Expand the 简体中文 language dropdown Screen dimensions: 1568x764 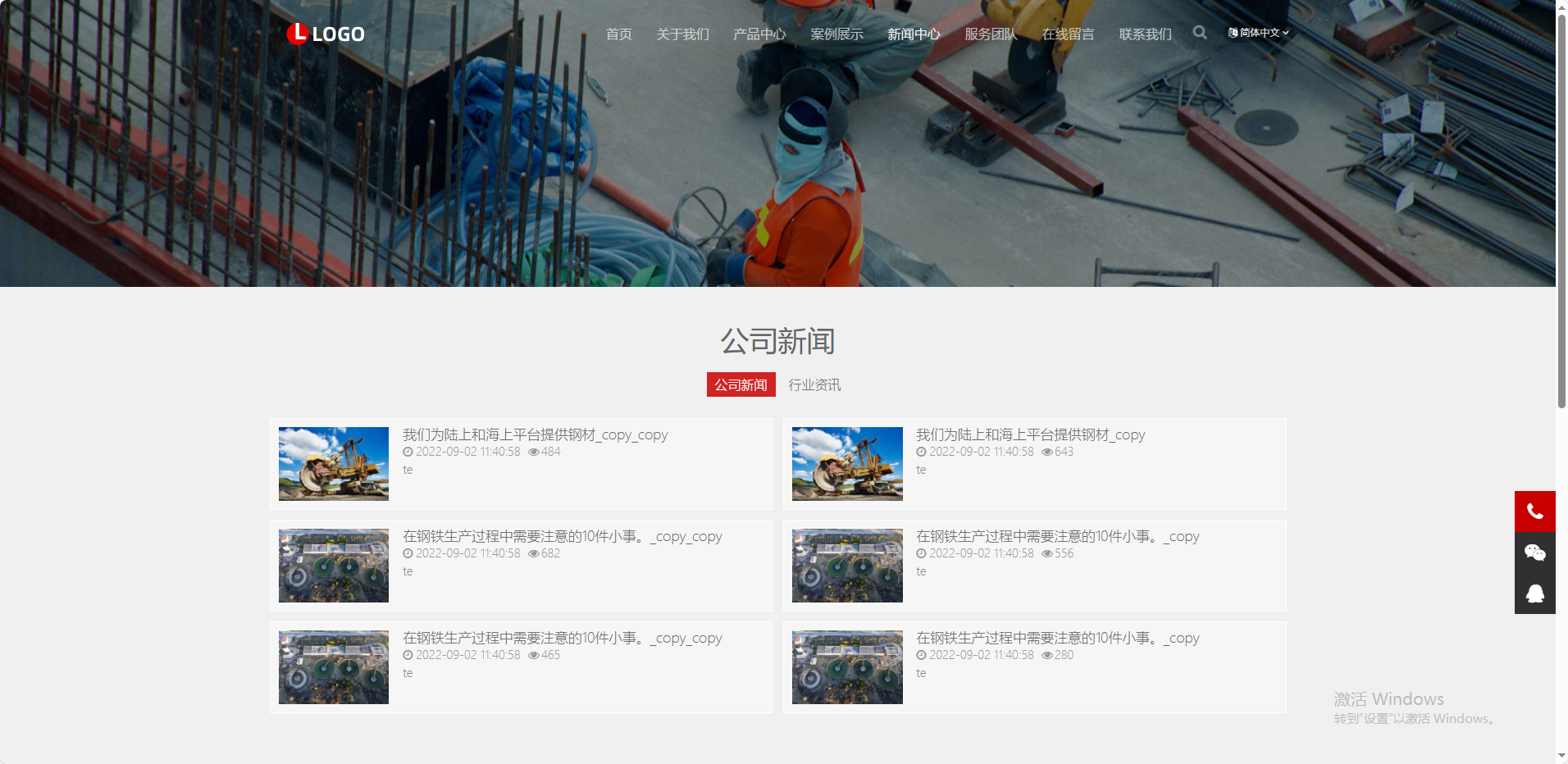[x=1259, y=33]
